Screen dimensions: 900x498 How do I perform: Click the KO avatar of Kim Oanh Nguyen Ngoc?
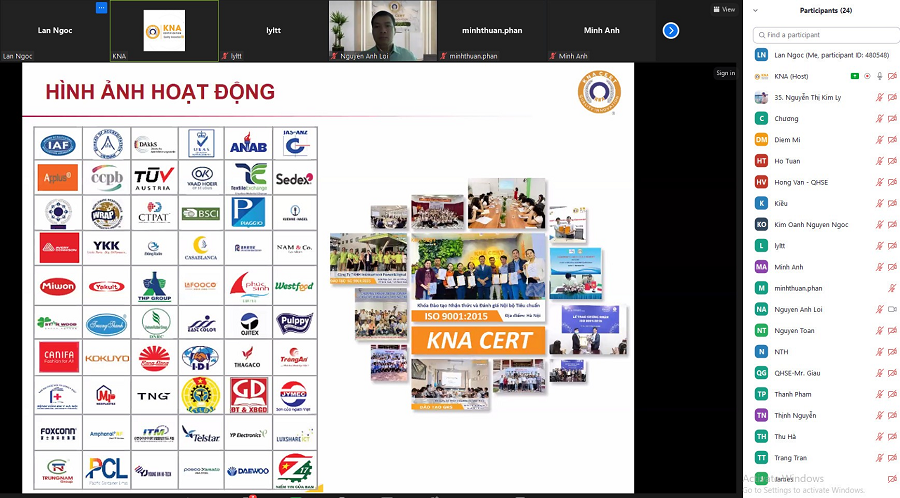(761, 225)
